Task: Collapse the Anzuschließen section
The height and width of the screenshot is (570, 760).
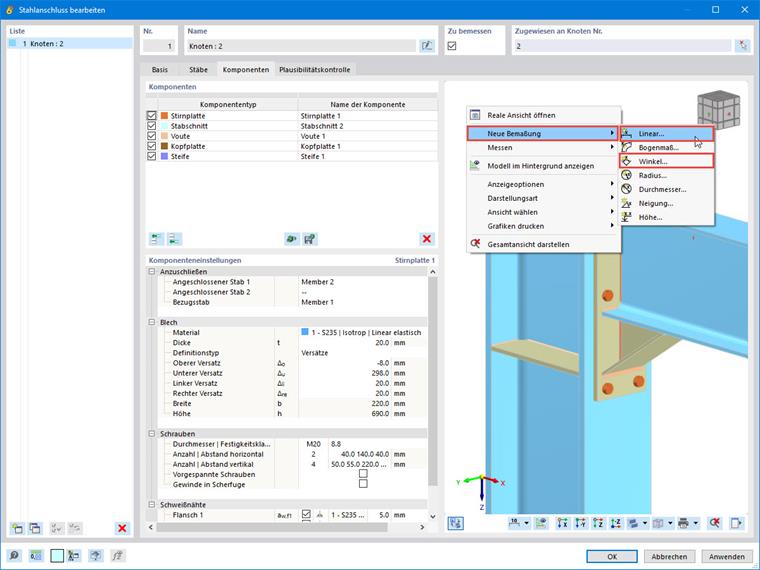Action: (152, 272)
